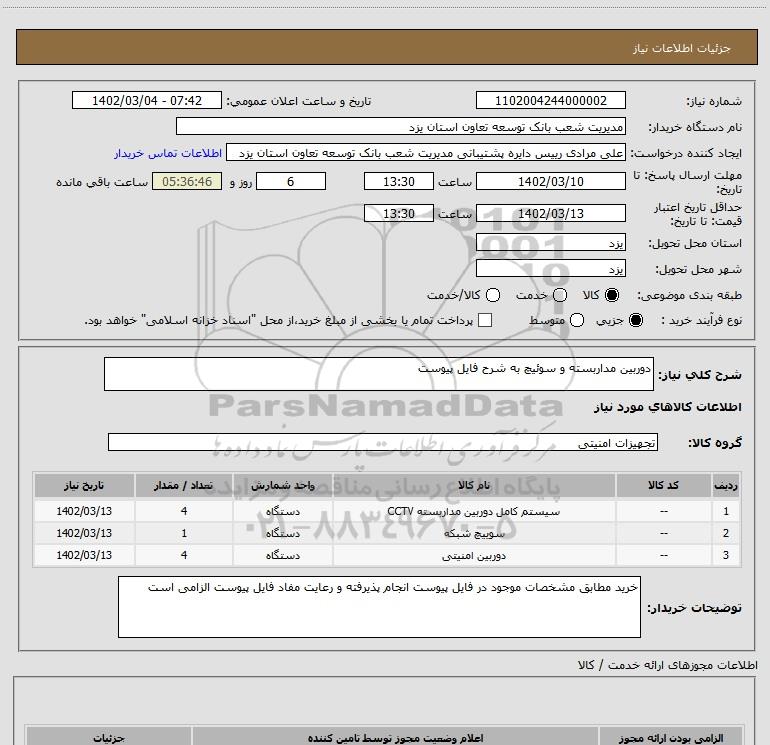Click the الزامی بودن ارائه مجوز column header

[671, 738]
